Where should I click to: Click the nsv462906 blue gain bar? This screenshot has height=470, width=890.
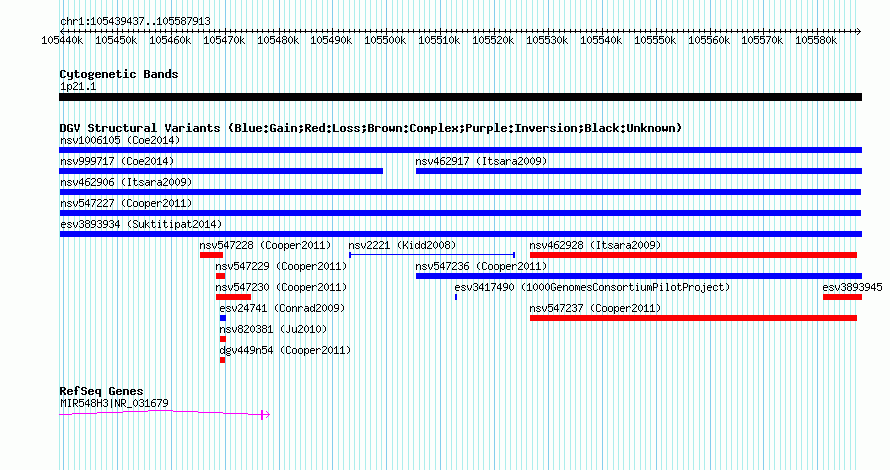tap(460, 192)
